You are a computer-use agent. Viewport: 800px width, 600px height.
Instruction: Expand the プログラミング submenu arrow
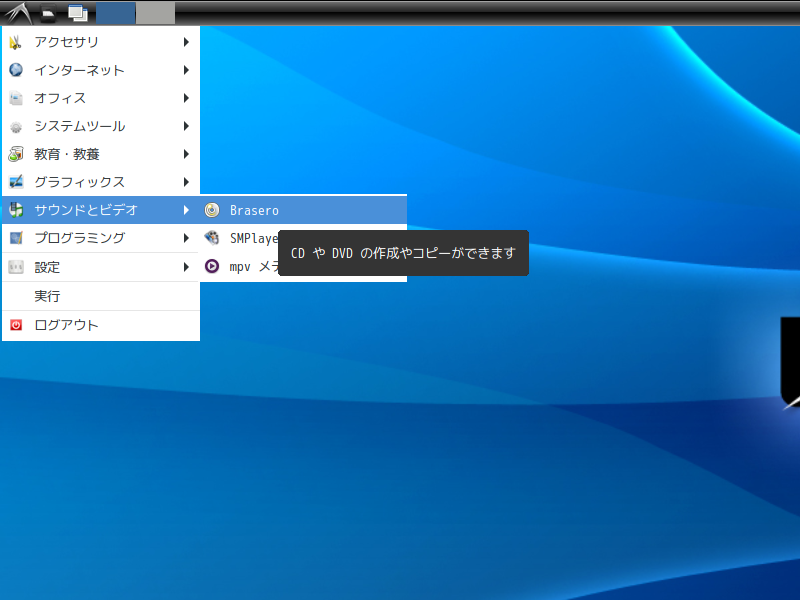coord(186,238)
